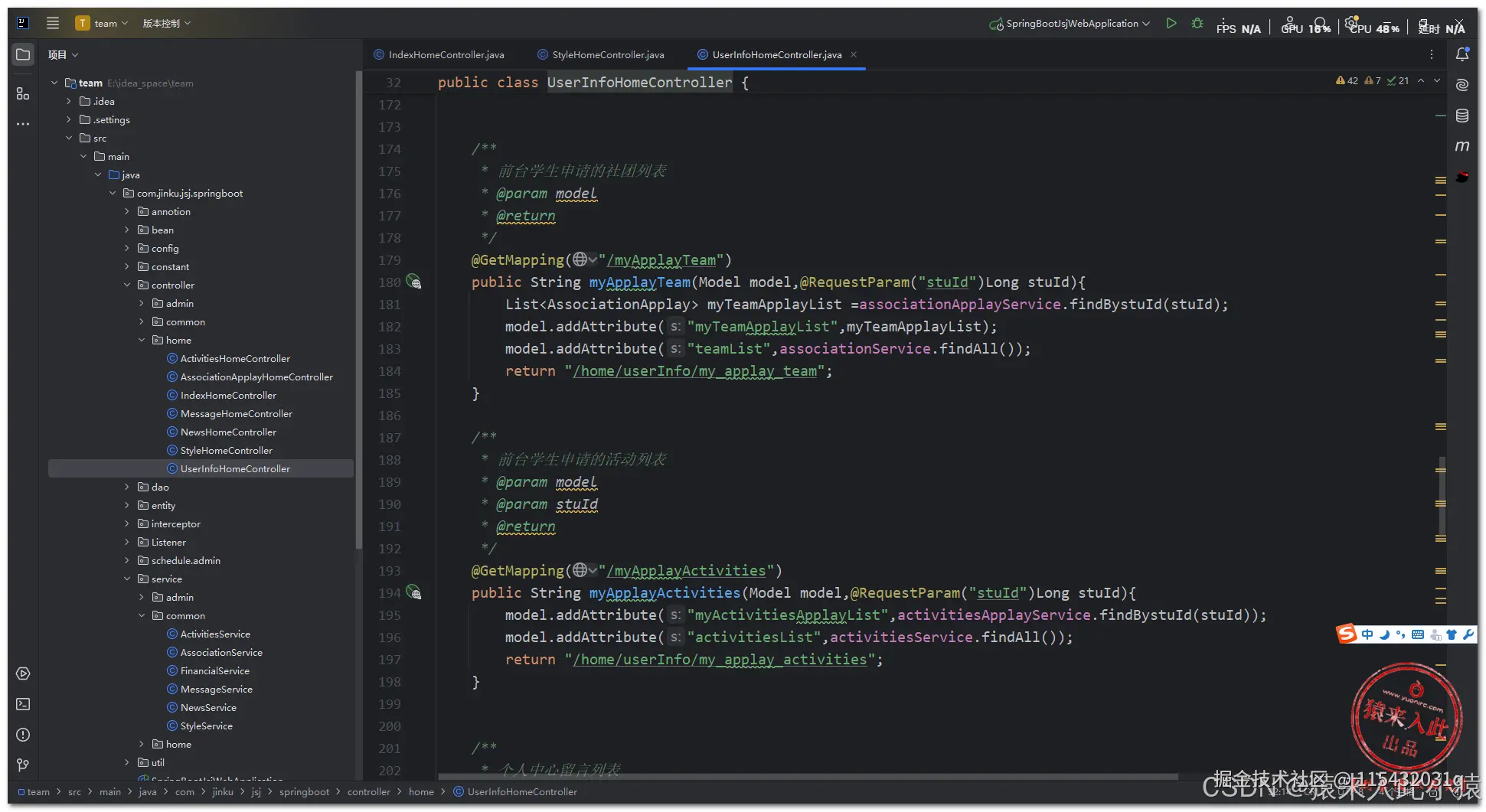Follow the /home/userInfo/my_applay_team link
The width and height of the screenshot is (1486, 812).
pos(694,370)
